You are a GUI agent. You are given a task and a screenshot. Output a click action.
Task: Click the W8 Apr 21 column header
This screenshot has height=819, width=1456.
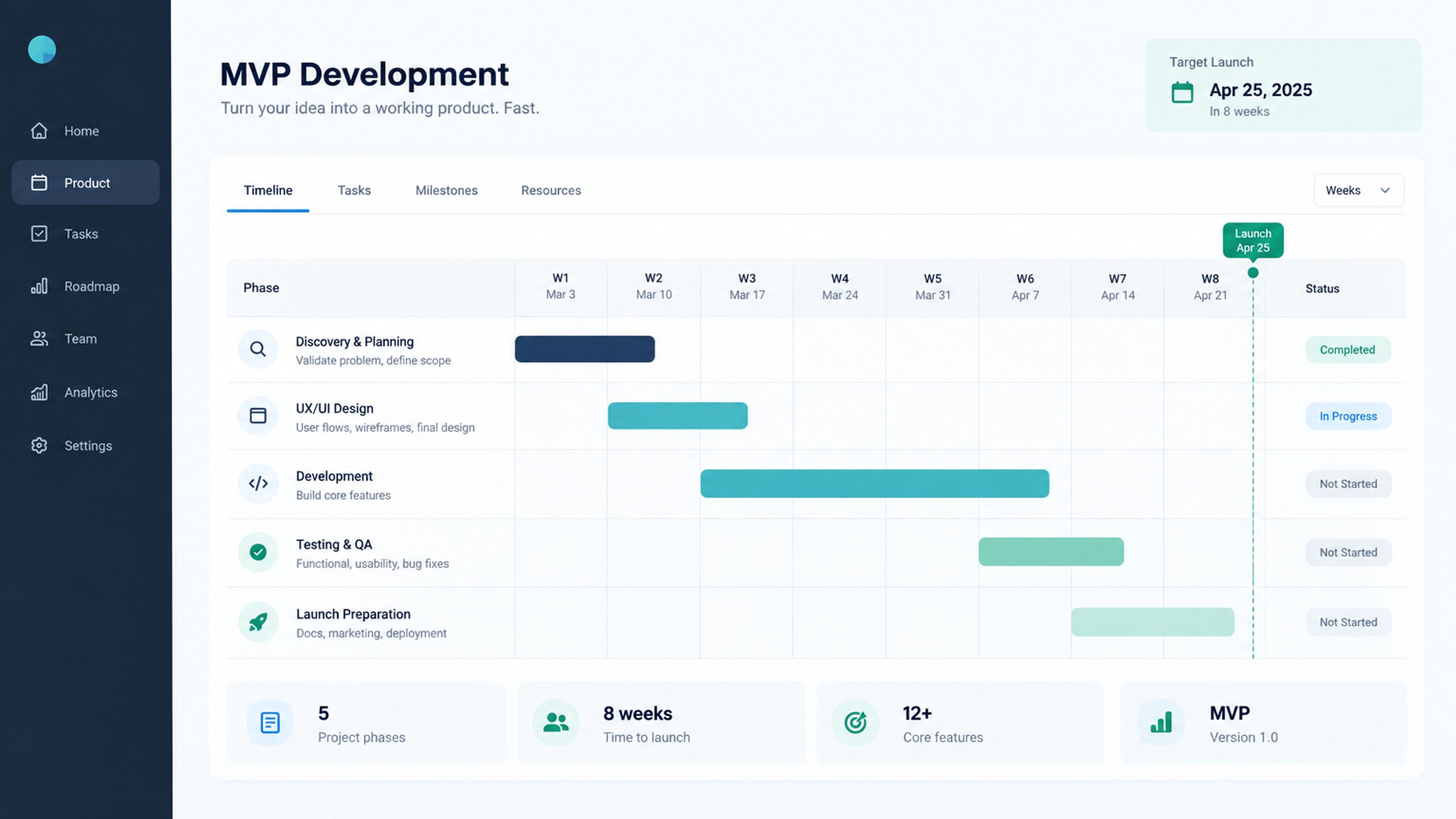point(1210,287)
